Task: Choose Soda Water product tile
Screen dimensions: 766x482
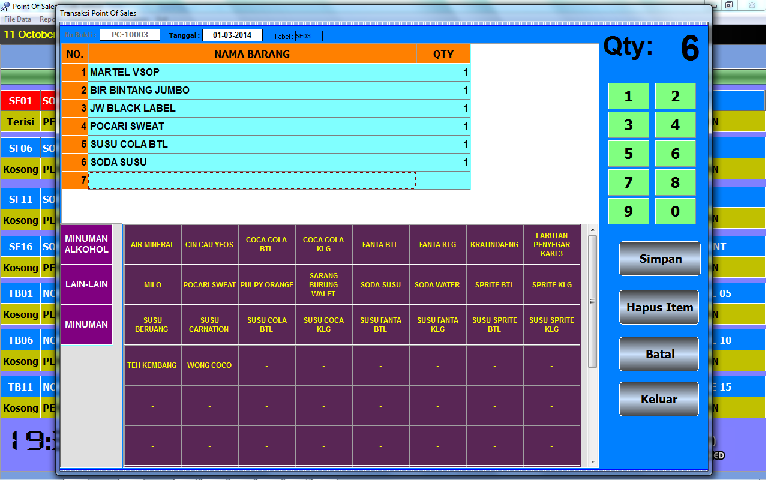Action: click(x=437, y=284)
